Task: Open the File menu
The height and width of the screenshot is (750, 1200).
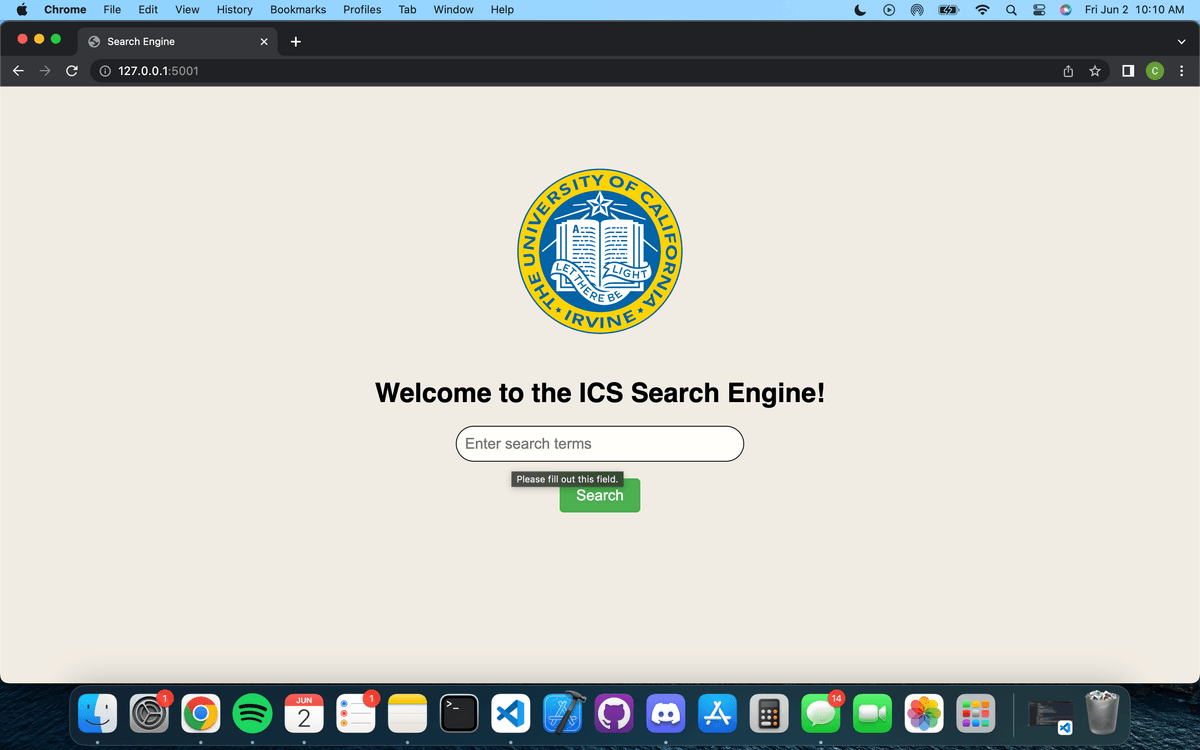Action: click(113, 10)
